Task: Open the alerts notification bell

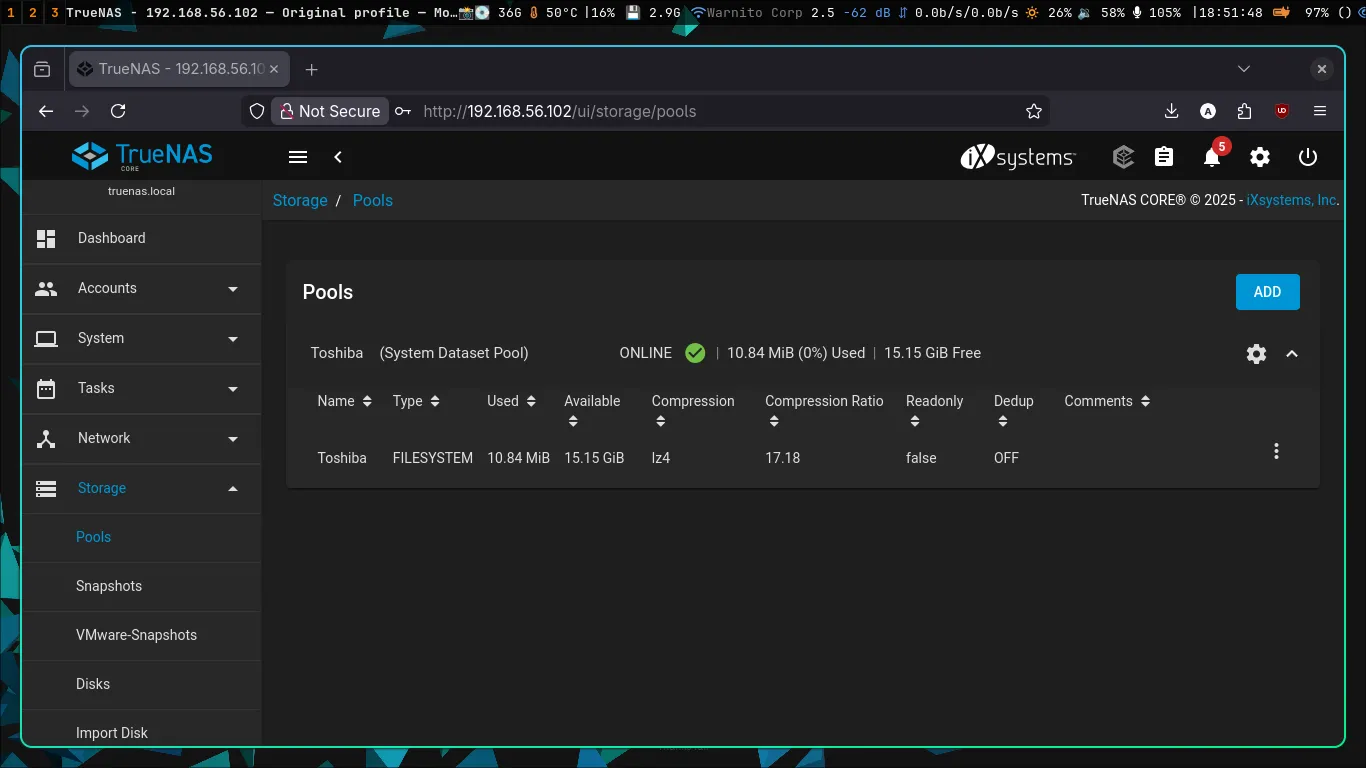Action: 1212,158
